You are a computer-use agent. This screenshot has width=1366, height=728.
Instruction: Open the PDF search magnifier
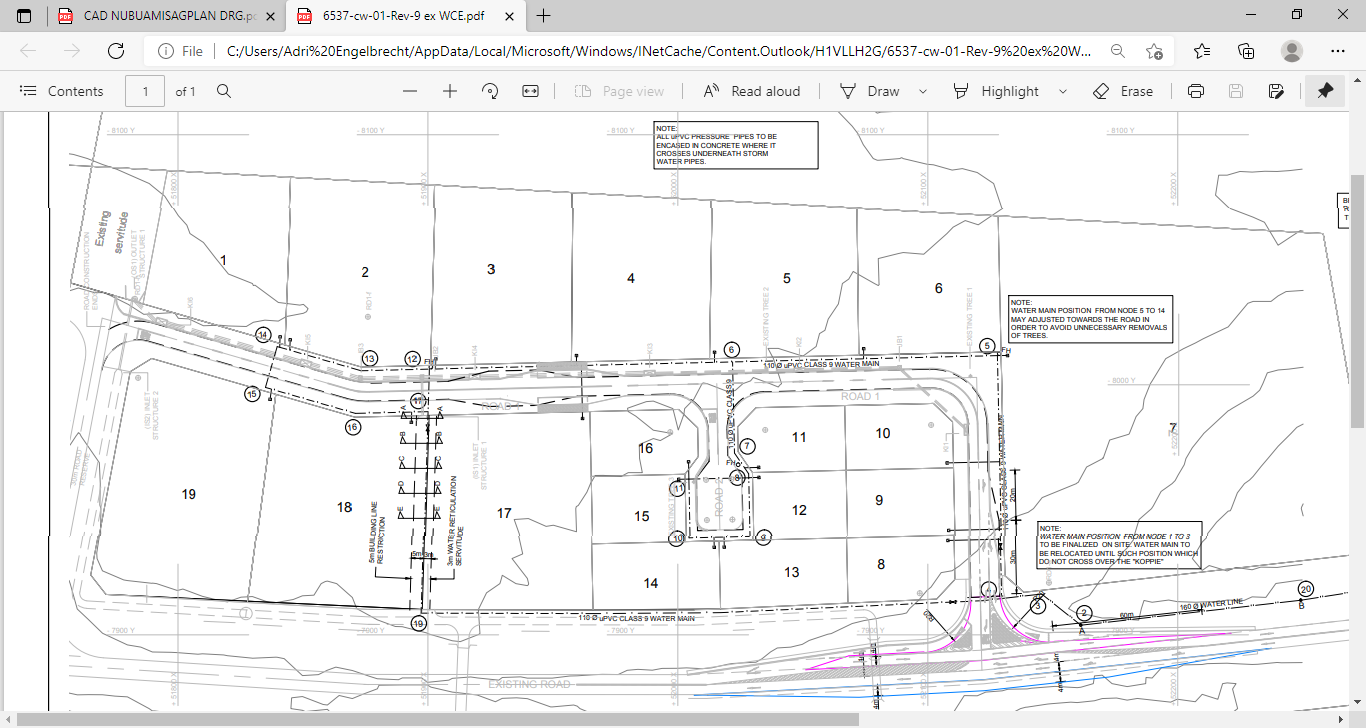(x=224, y=91)
